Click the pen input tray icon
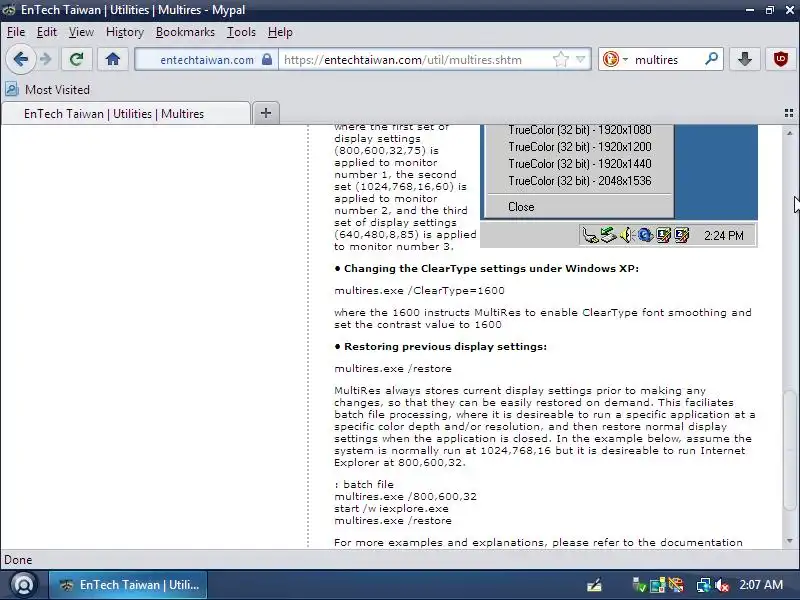 click(594, 585)
